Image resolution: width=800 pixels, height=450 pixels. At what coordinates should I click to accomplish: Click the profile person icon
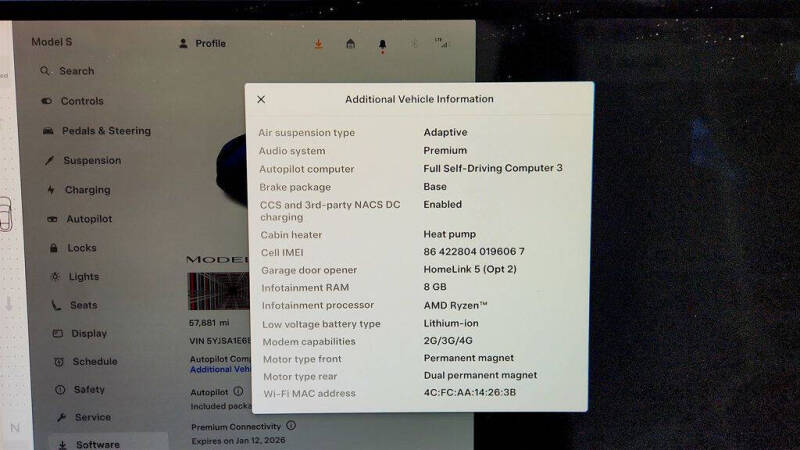click(183, 43)
